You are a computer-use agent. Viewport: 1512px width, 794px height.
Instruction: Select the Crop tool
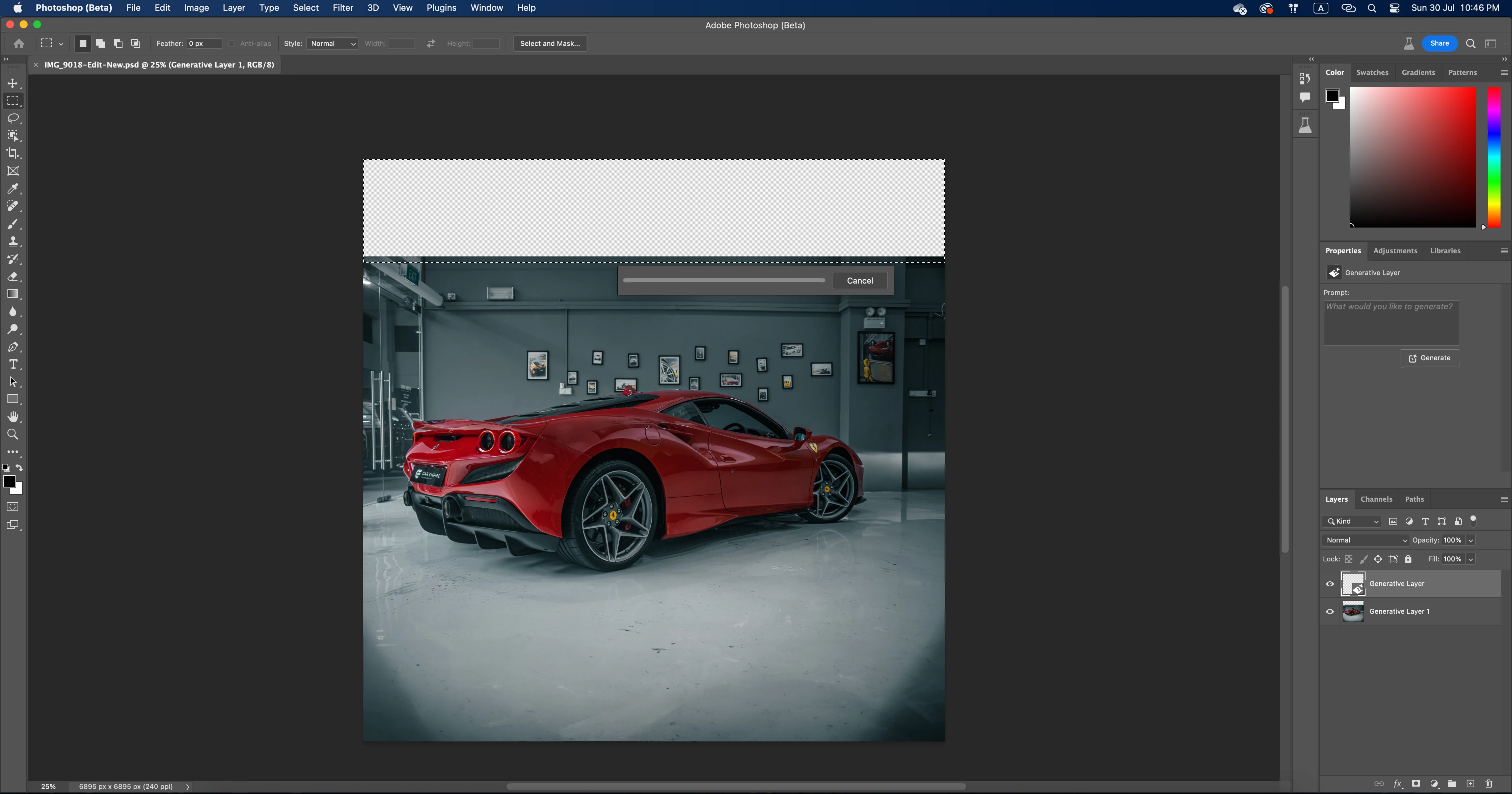(13, 153)
